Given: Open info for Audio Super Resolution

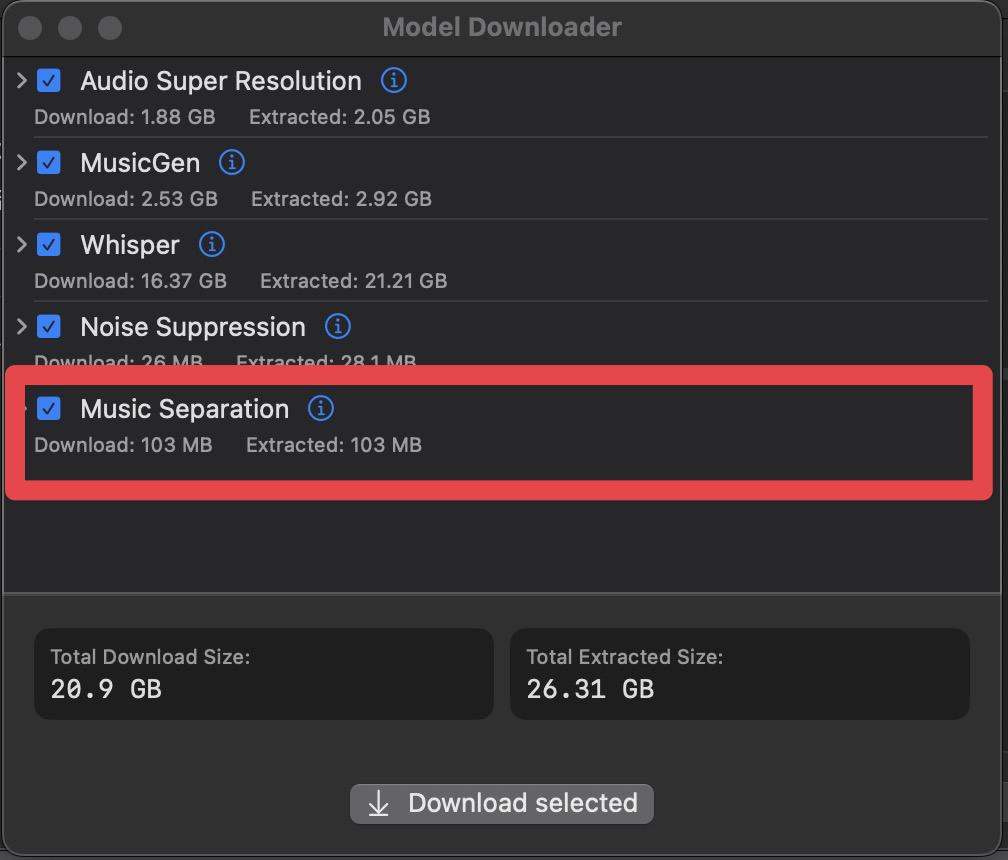Looking at the screenshot, I should 394,80.
